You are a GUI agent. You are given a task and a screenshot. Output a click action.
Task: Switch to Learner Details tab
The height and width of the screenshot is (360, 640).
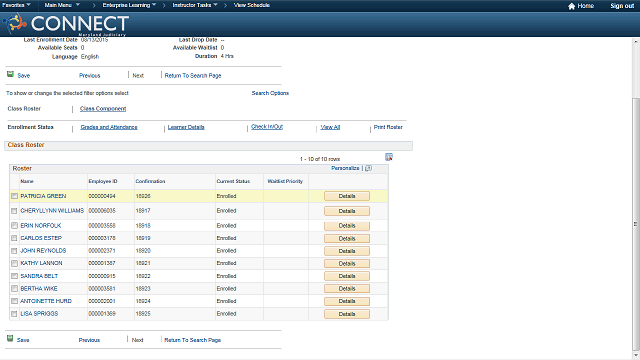coord(186,127)
